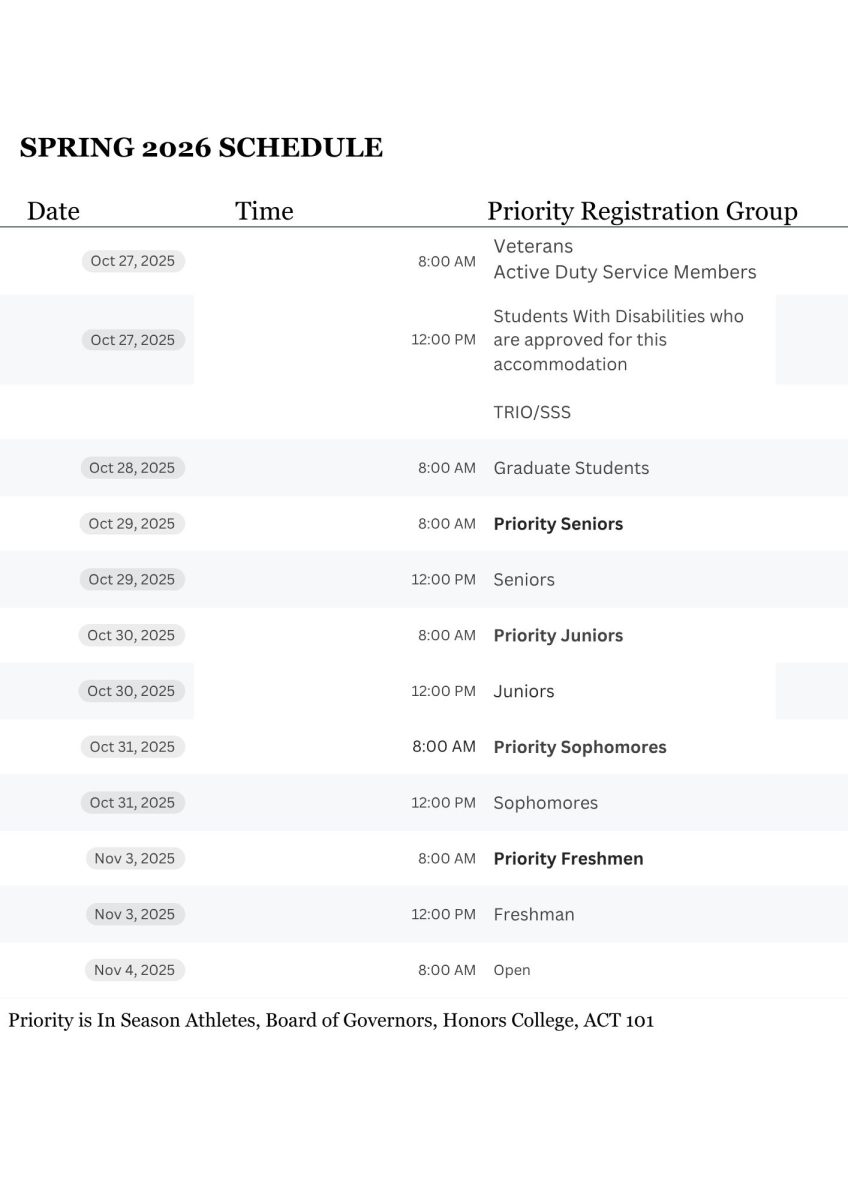Select the date badge for Priority Freshmen
The height and width of the screenshot is (1200, 848).
(134, 858)
